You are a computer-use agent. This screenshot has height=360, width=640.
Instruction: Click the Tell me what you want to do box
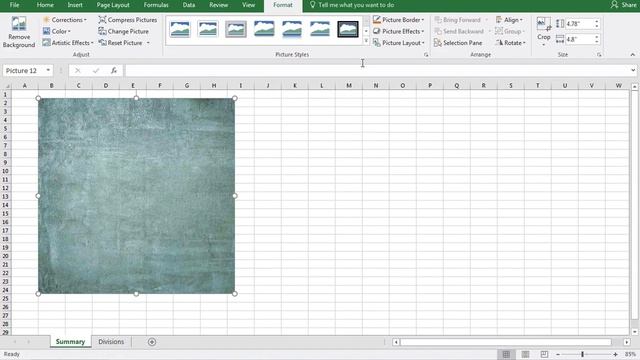[x=352, y=5]
